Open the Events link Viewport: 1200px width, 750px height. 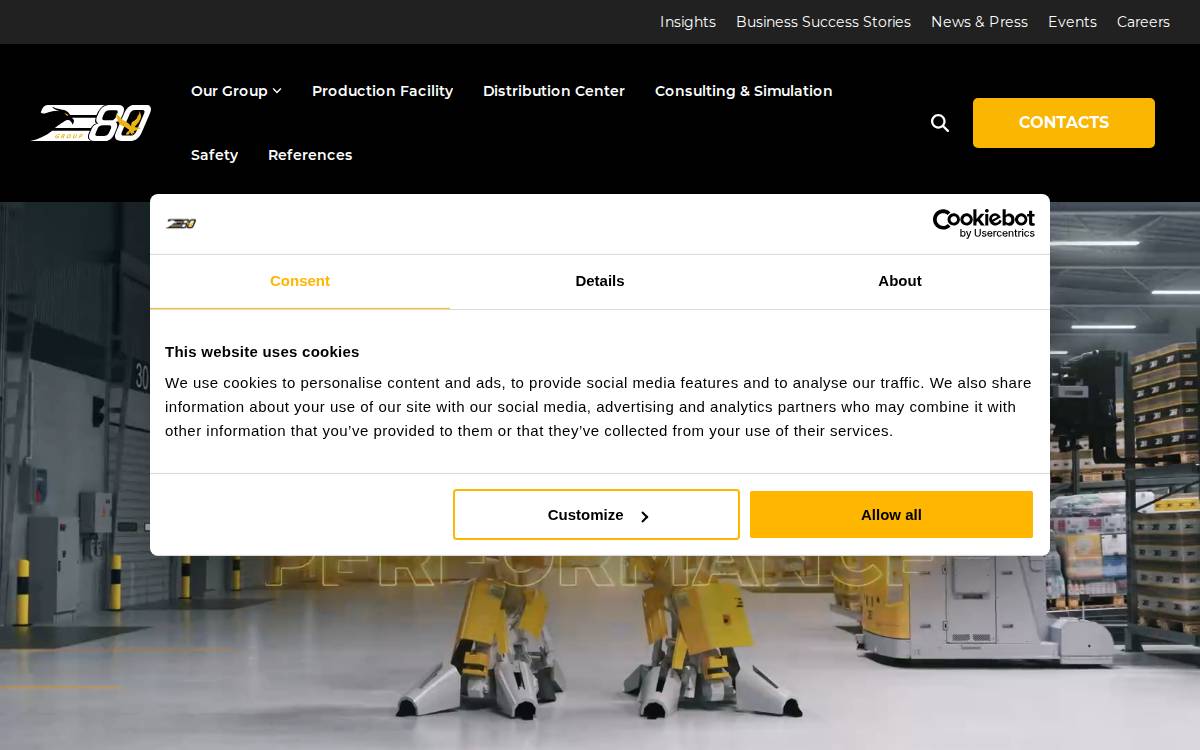tap(1072, 22)
